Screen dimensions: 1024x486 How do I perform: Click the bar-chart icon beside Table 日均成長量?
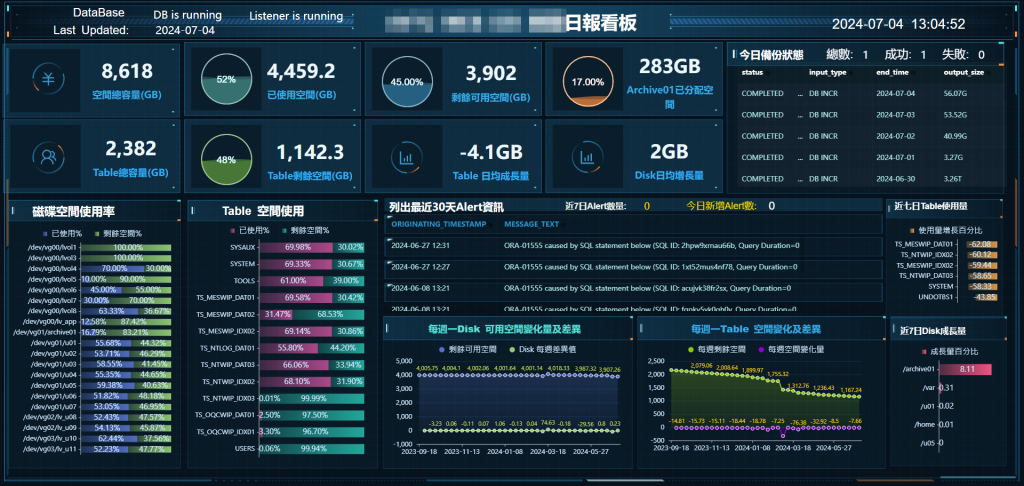407,157
